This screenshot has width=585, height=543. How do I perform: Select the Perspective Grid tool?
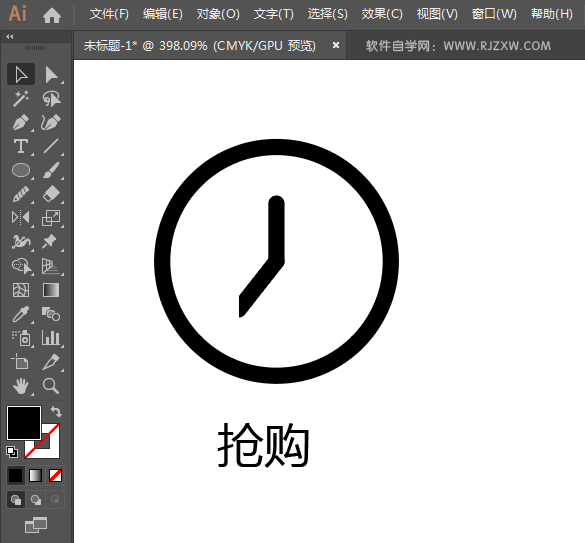coord(51,266)
